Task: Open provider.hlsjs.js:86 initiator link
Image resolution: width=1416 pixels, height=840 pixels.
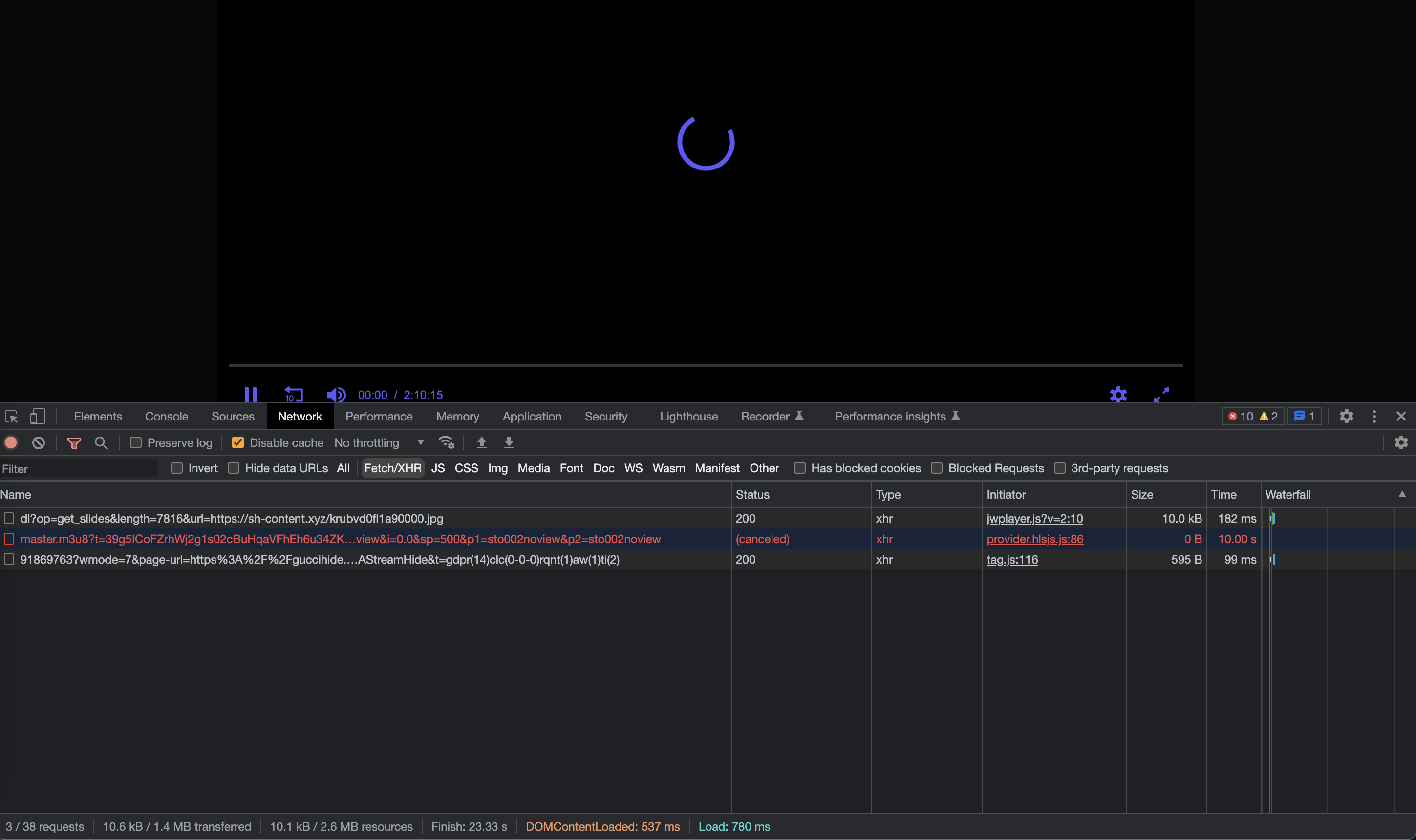Action: [1034, 539]
